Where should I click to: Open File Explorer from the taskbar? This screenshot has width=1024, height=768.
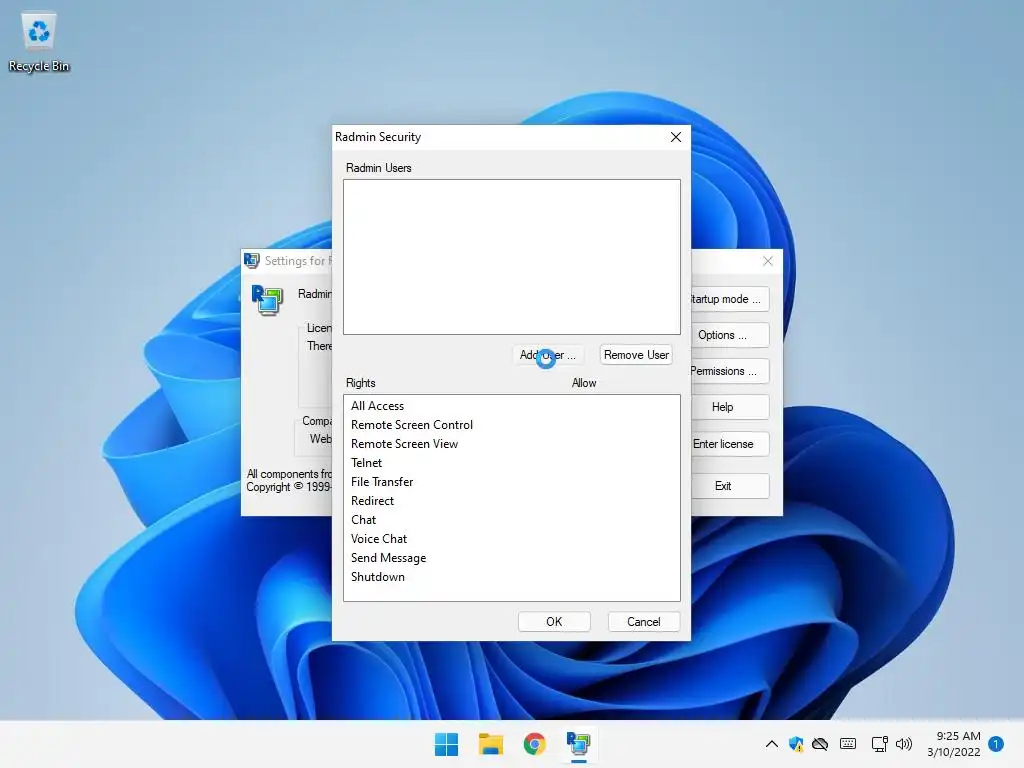tap(490, 744)
